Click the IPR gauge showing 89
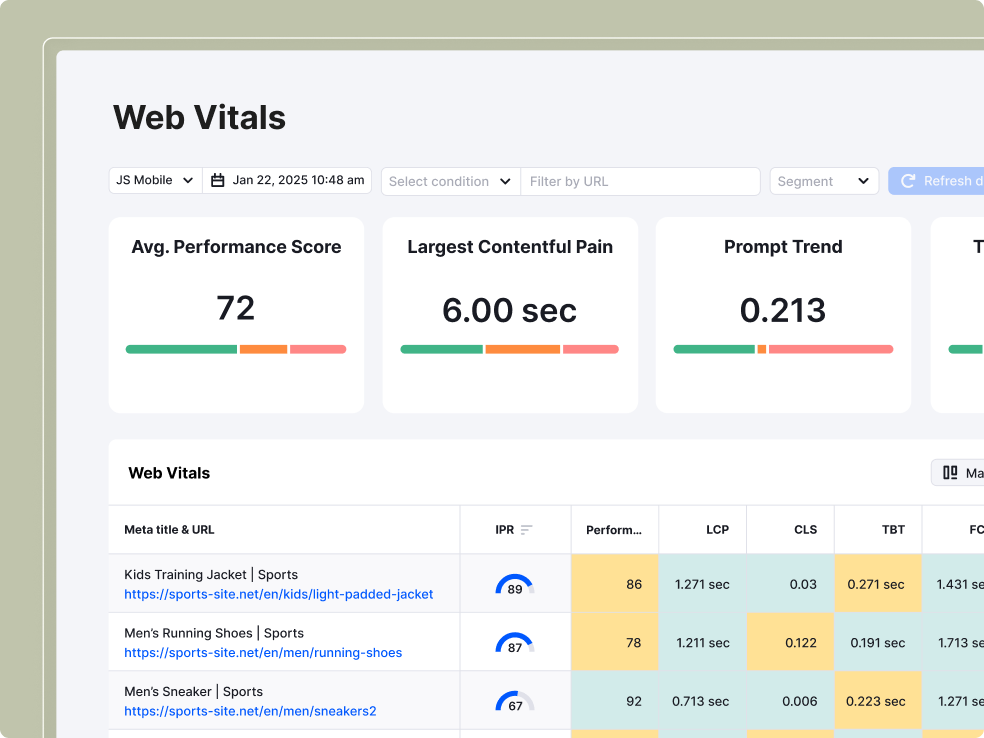The width and height of the screenshot is (984, 738). click(515, 585)
